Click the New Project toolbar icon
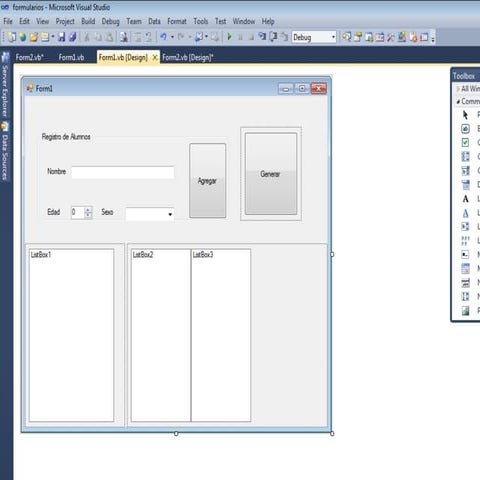 [x=12, y=37]
